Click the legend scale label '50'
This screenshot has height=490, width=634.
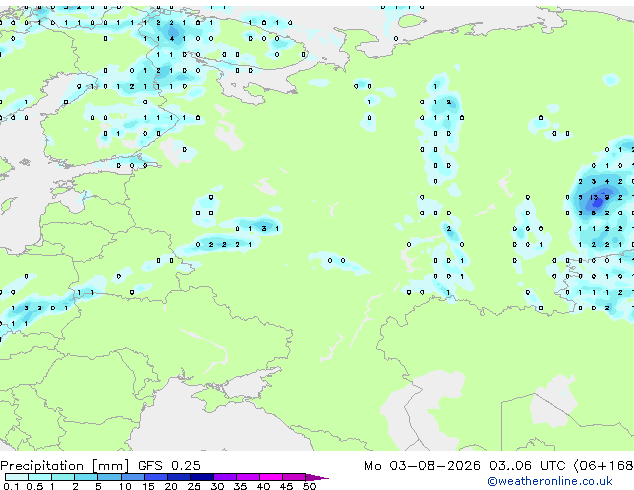(309, 486)
